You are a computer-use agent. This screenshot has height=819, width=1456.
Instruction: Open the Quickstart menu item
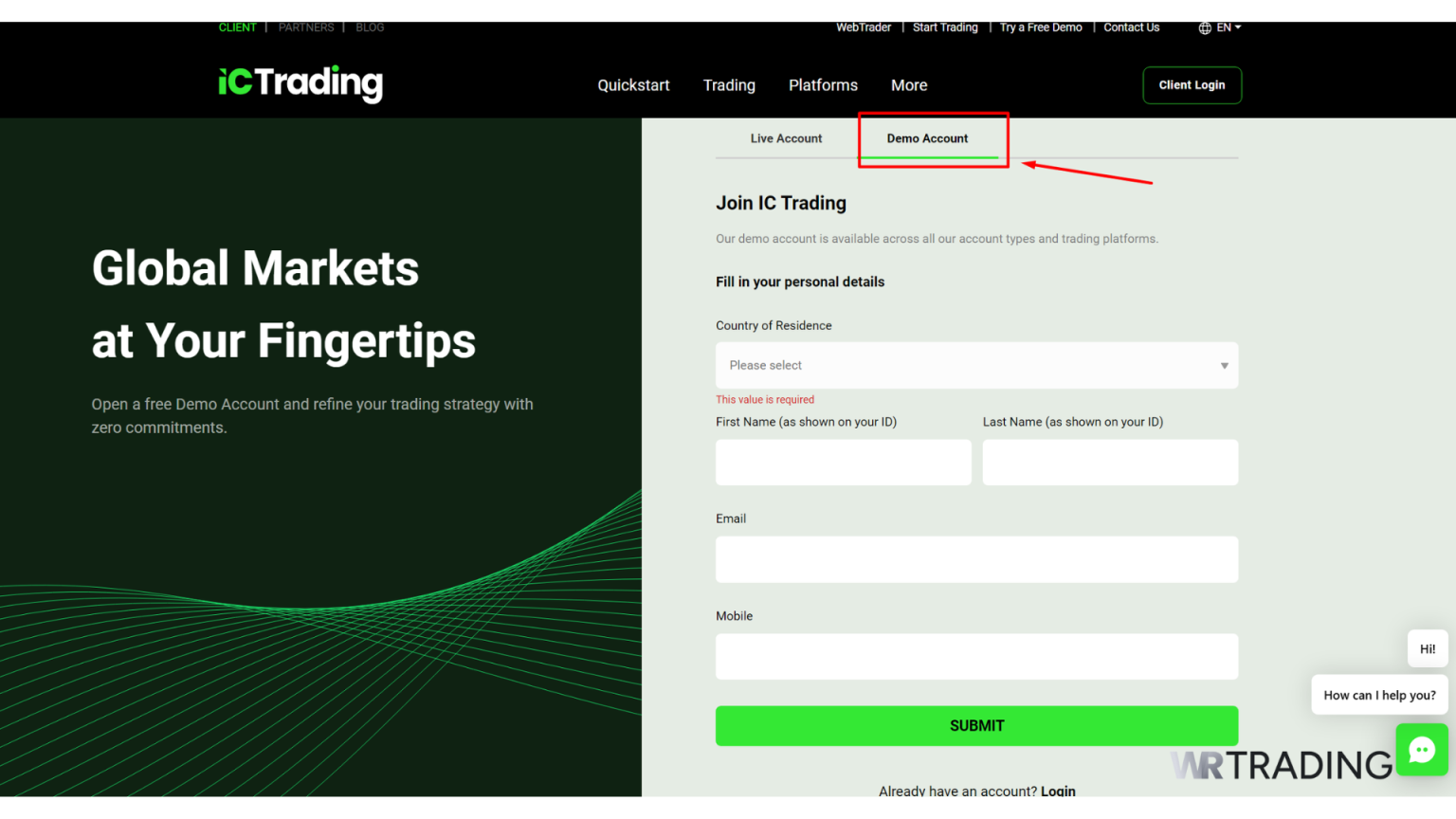pos(633,85)
